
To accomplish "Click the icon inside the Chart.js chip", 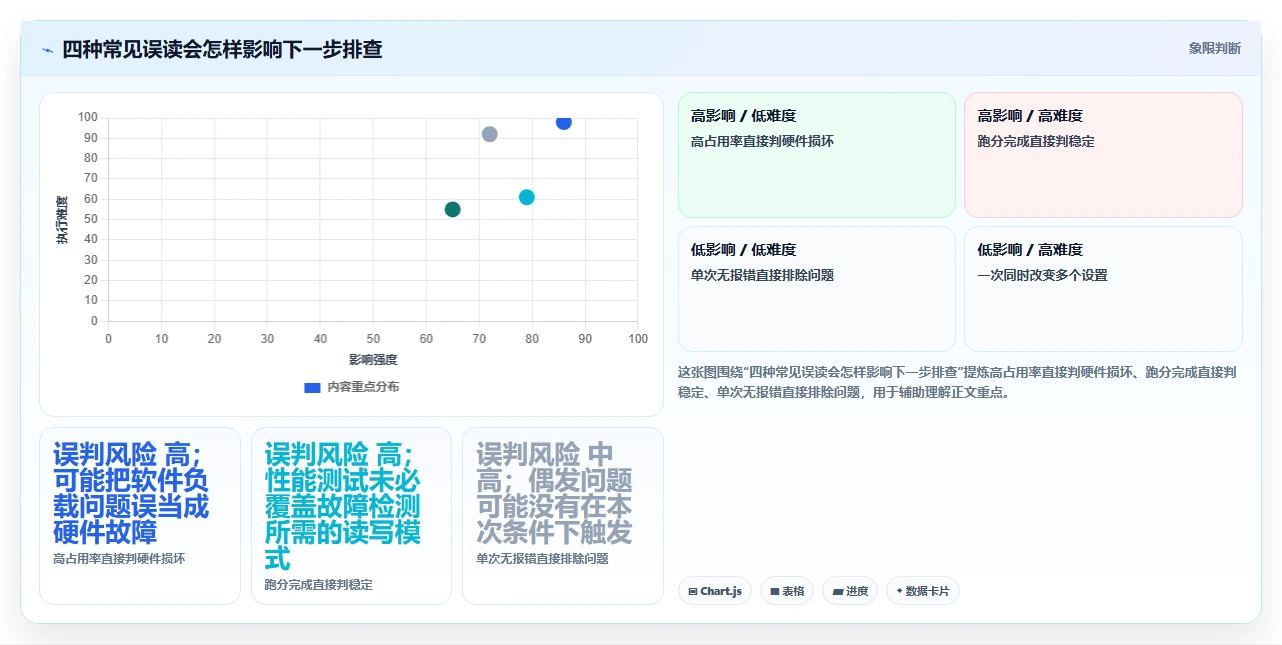I will [x=693, y=592].
